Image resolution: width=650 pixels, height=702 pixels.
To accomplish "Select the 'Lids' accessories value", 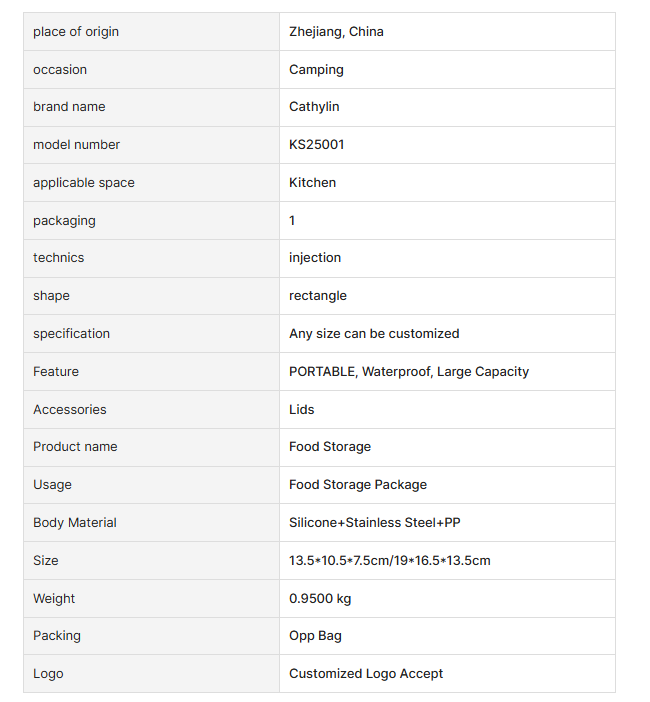I will pyautogui.click(x=302, y=410).
